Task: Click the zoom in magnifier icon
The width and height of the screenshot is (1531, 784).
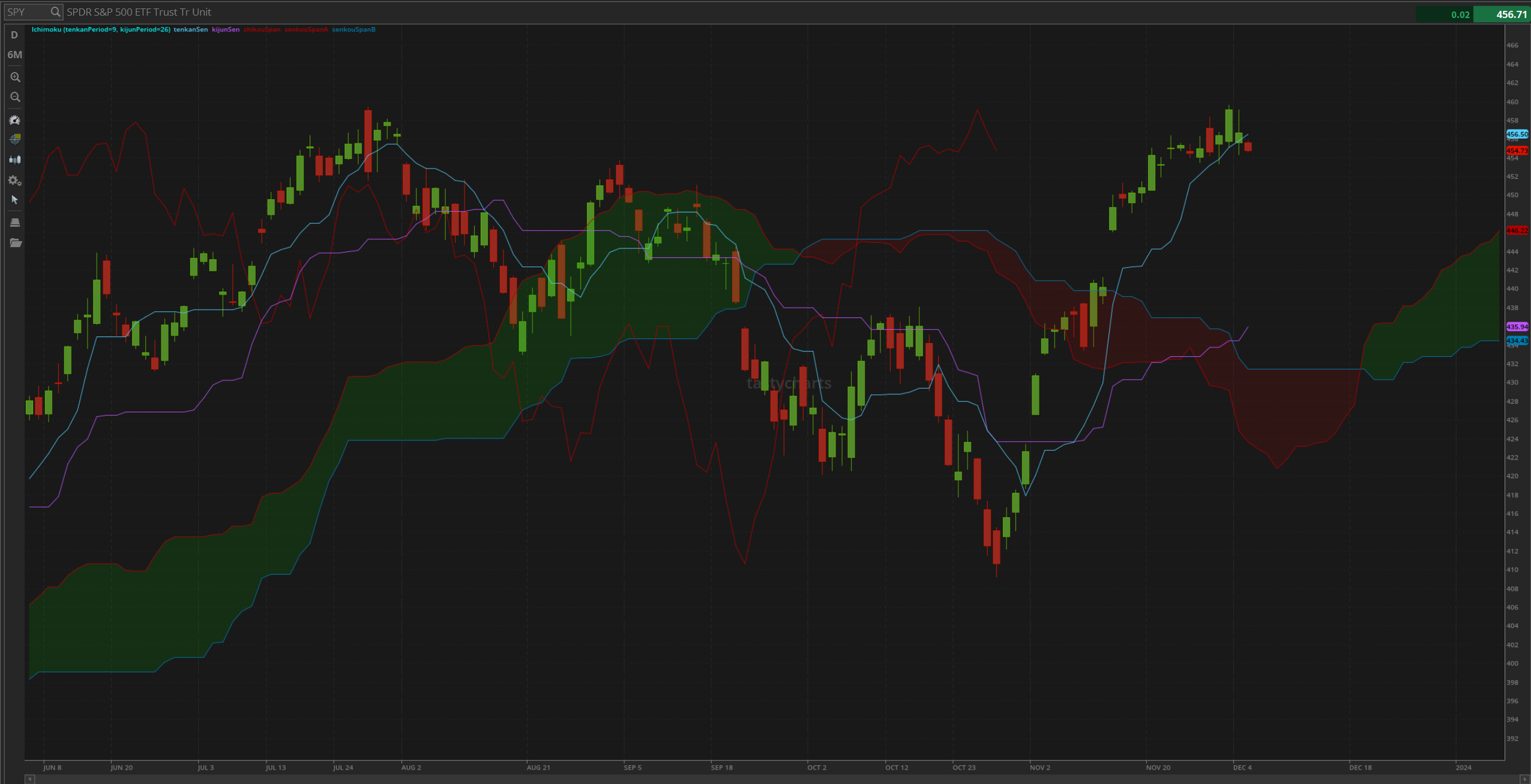Action: click(15, 77)
